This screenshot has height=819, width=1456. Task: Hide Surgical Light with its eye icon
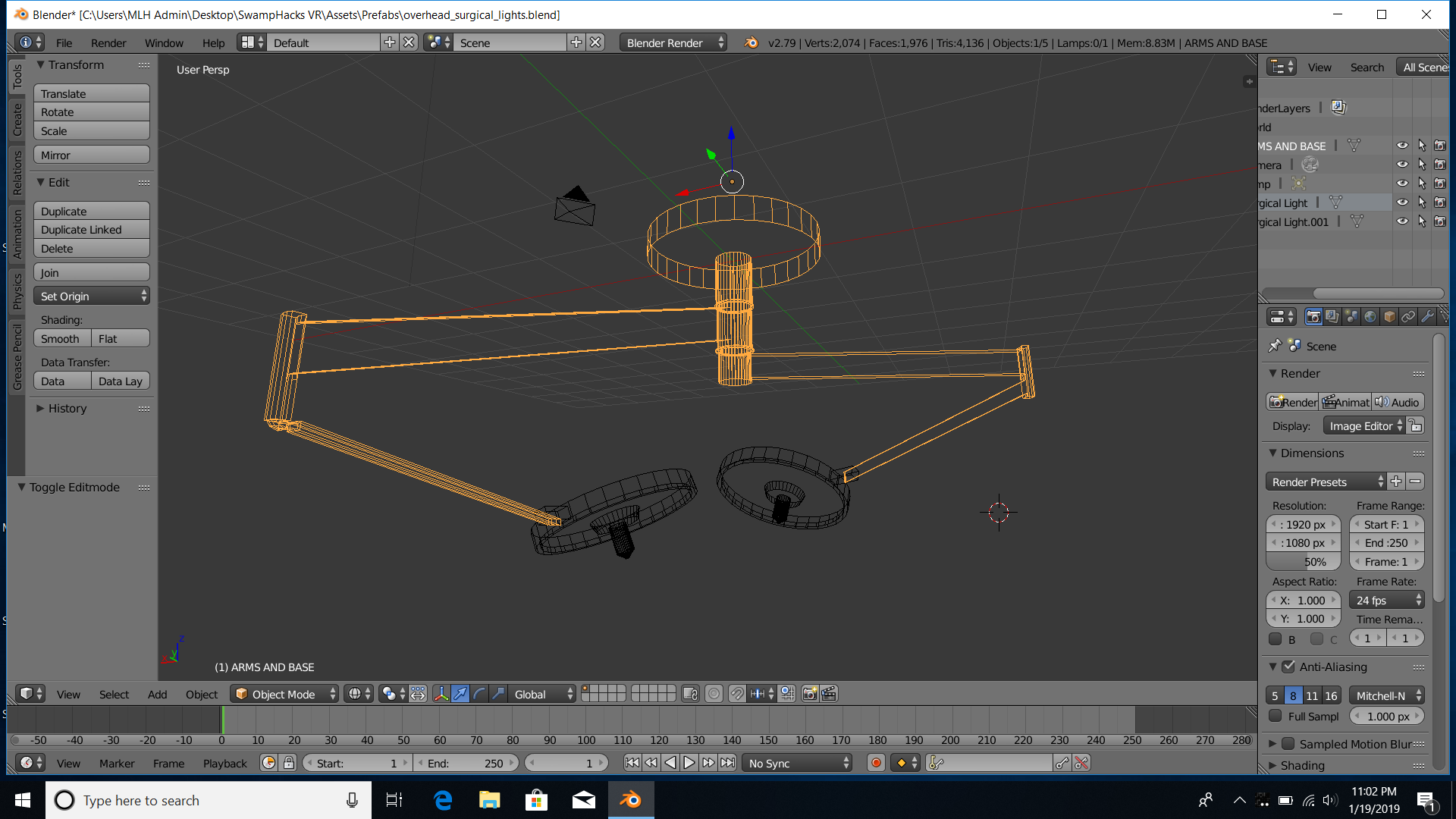pyautogui.click(x=1402, y=202)
